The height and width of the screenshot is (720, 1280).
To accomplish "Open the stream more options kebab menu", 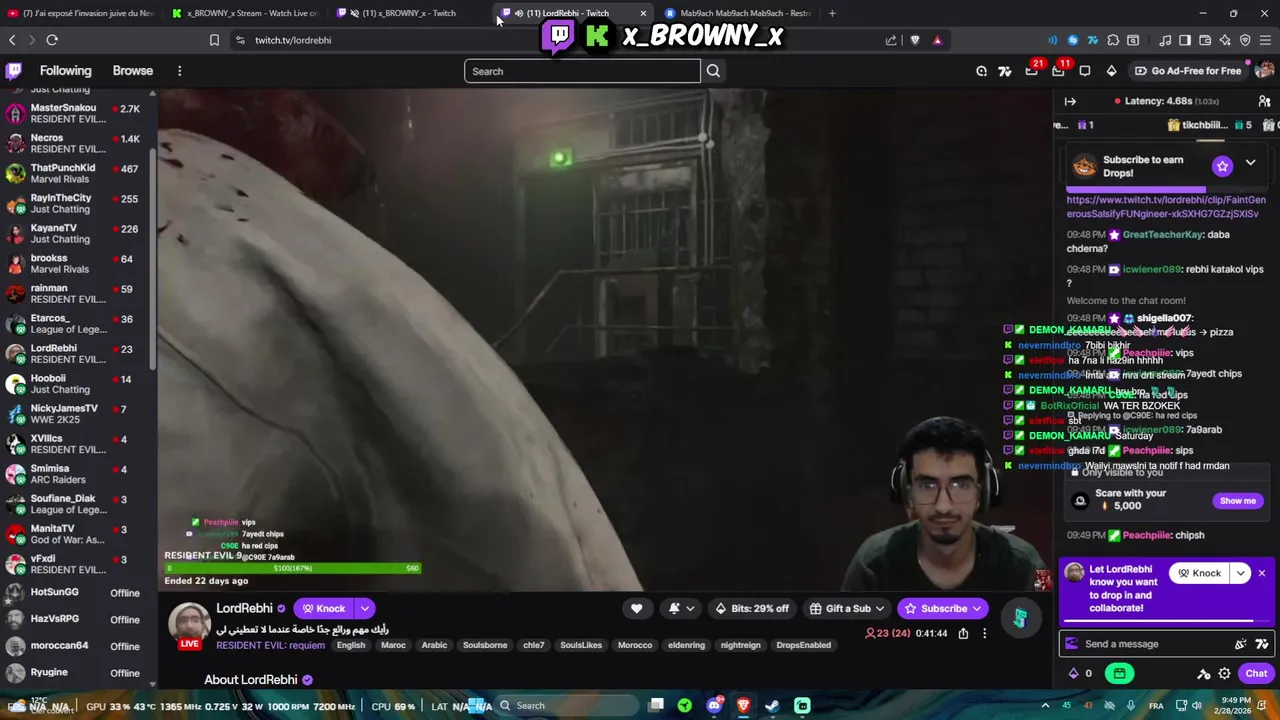I will [x=984, y=633].
